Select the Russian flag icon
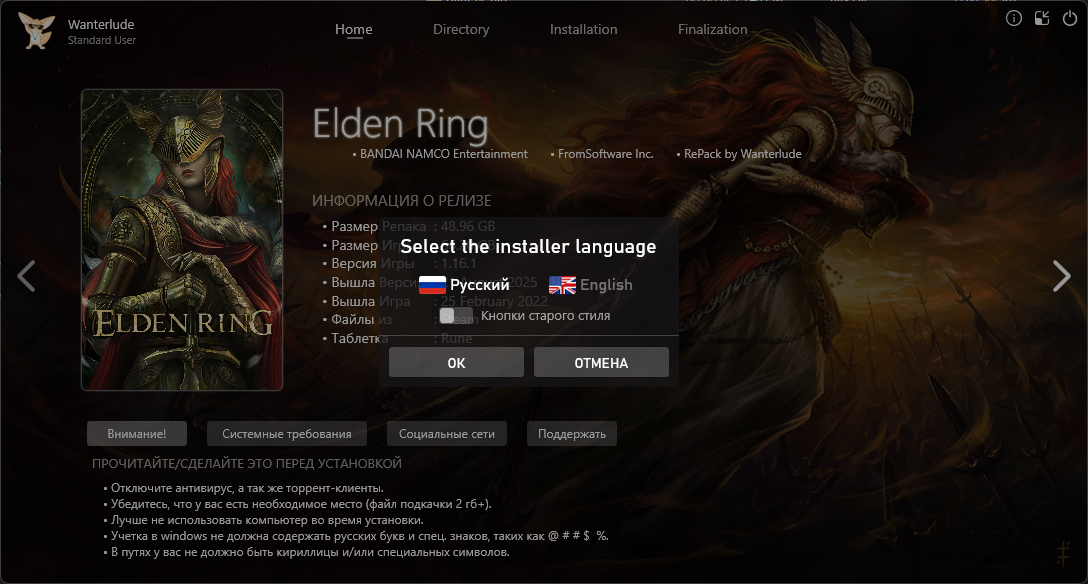 [432, 285]
